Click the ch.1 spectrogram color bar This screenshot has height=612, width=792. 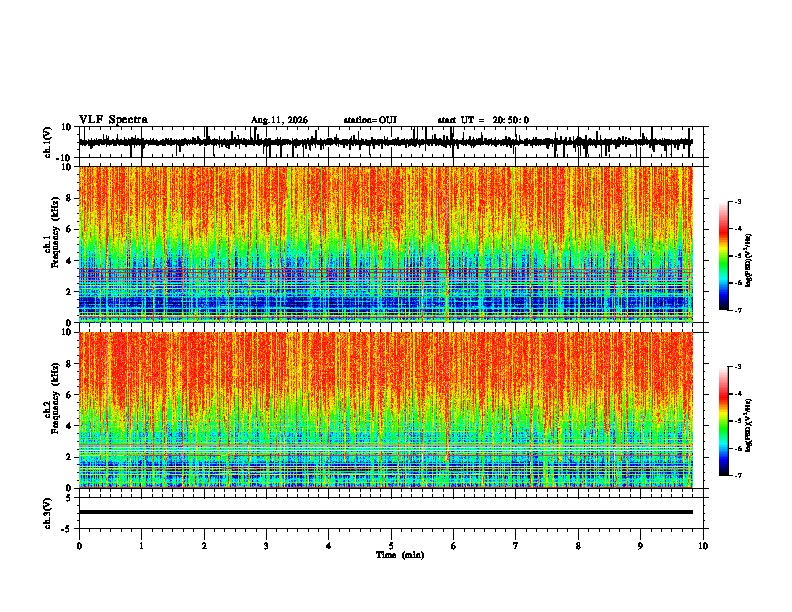[x=723, y=256]
